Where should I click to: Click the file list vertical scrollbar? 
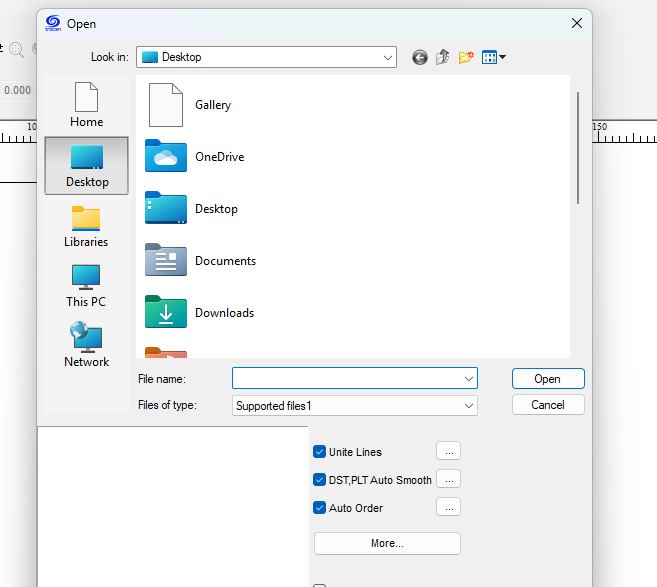(578, 147)
